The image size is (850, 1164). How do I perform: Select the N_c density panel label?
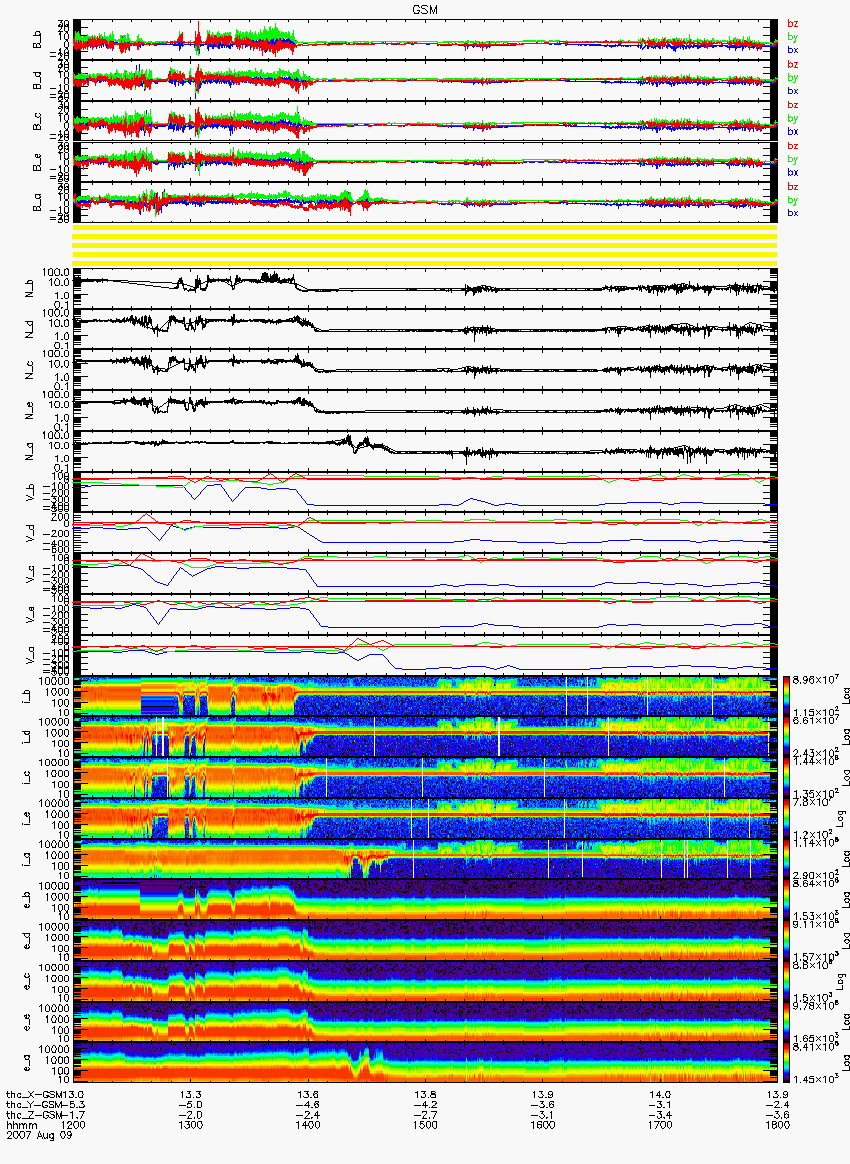(30, 368)
